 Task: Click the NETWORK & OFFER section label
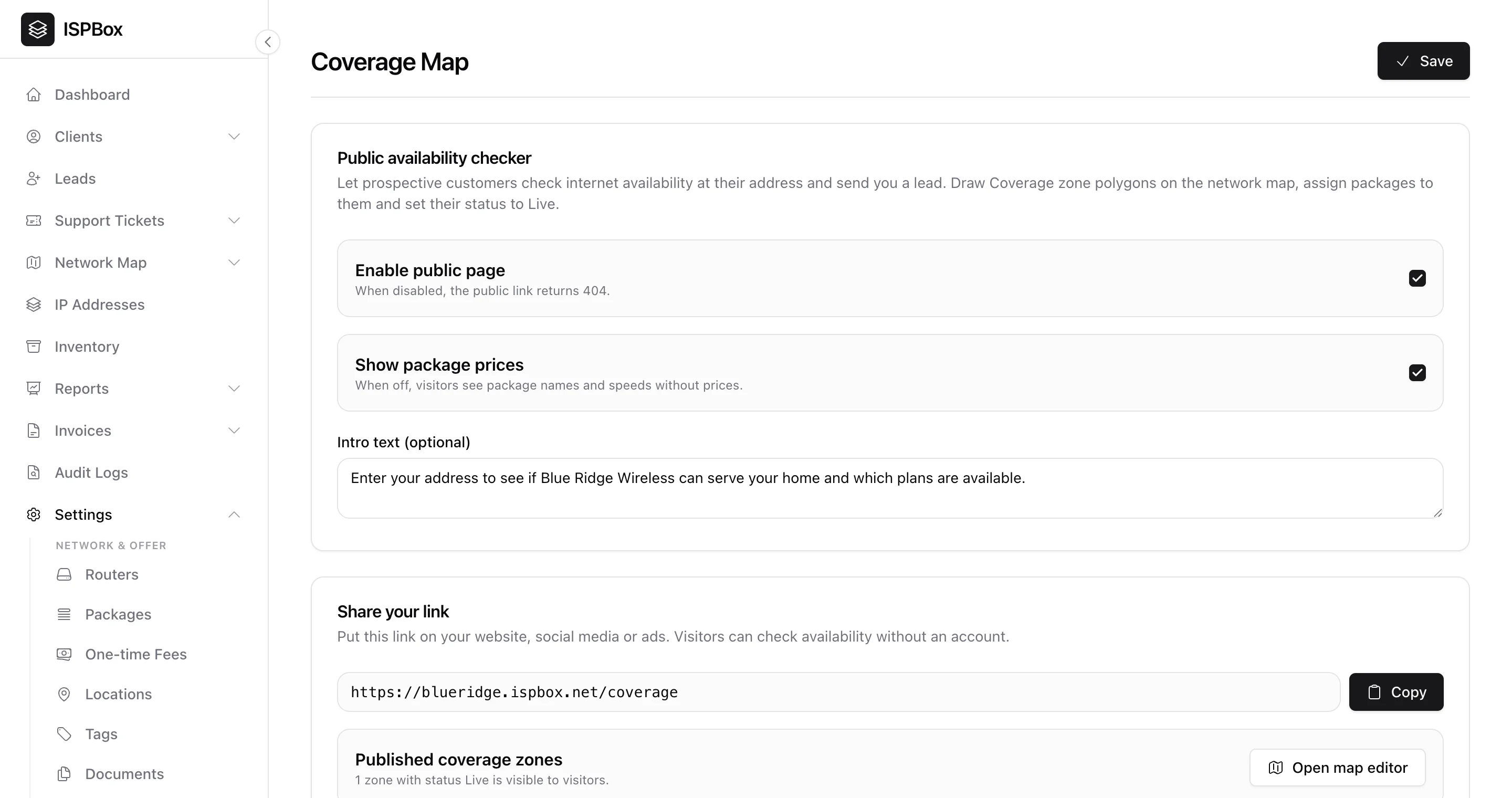click(x=111, y=545)
